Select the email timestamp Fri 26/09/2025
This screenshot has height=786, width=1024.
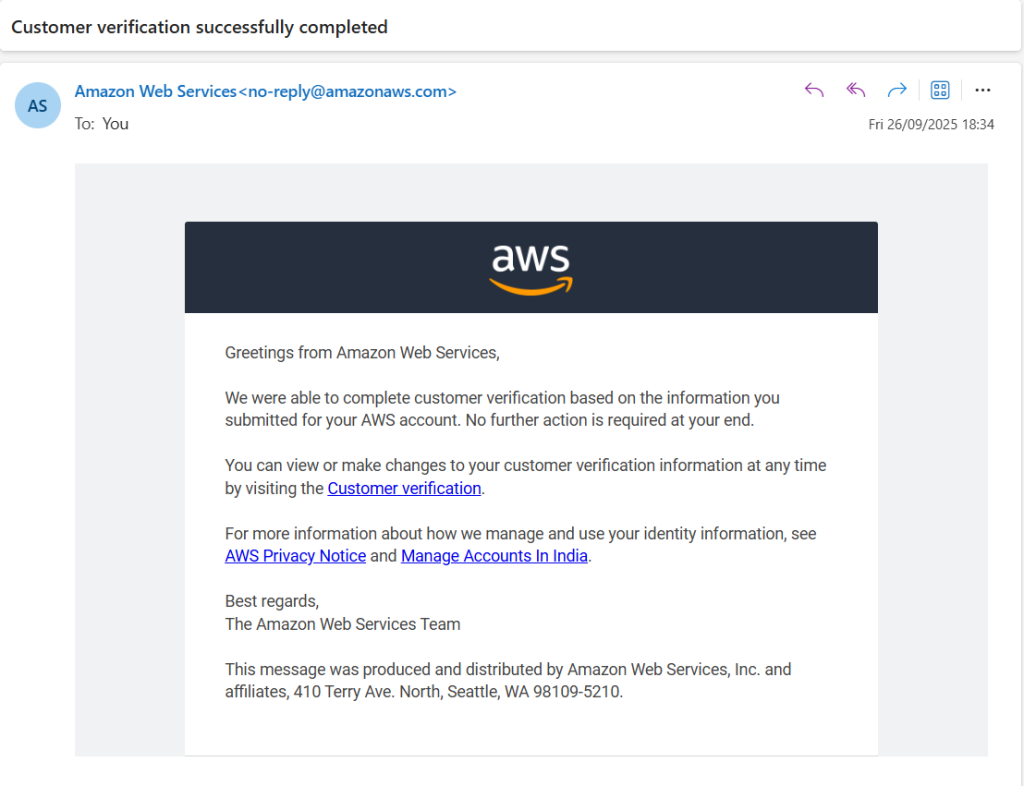coord(932,124)
